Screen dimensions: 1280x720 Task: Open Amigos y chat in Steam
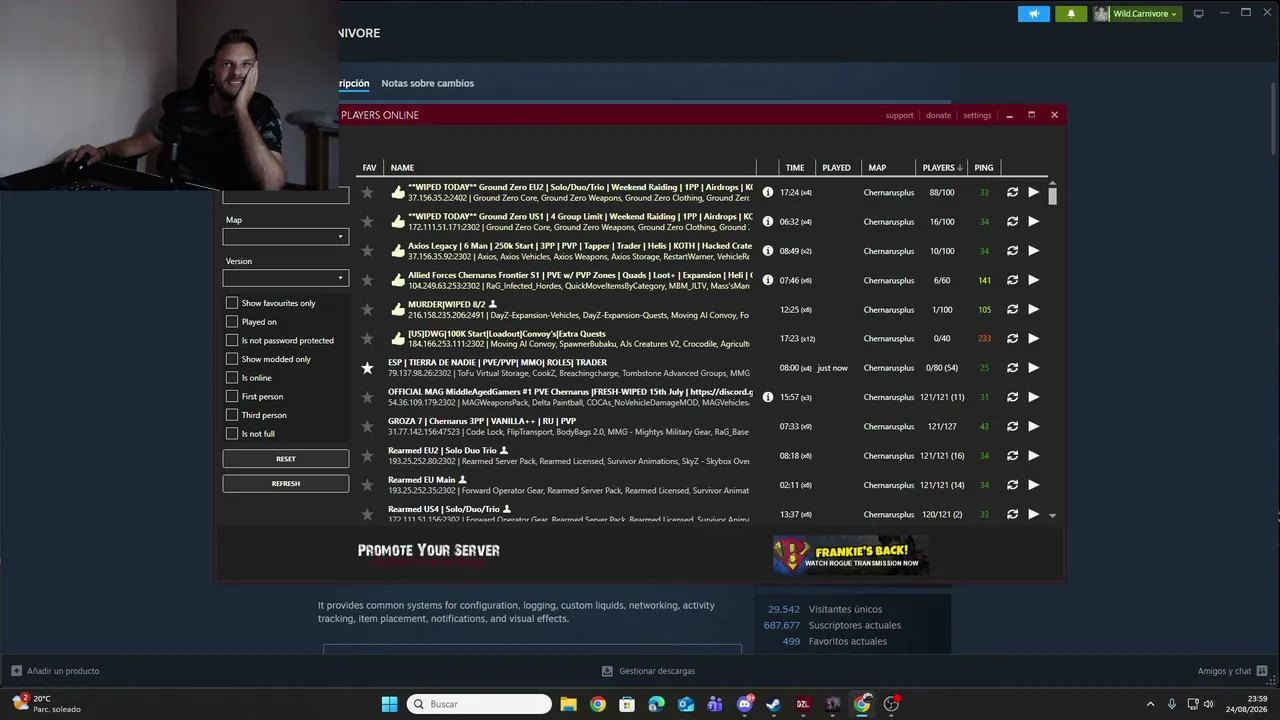coord(1231,671)
